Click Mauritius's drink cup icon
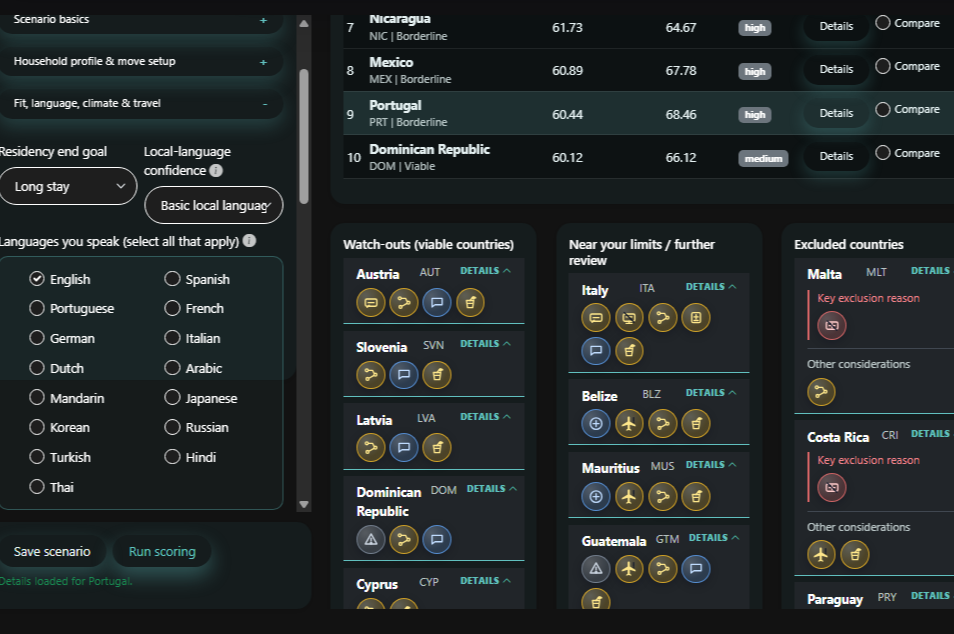Image resolution: width=954 pixels, height=634 pixels. [696, 496]
